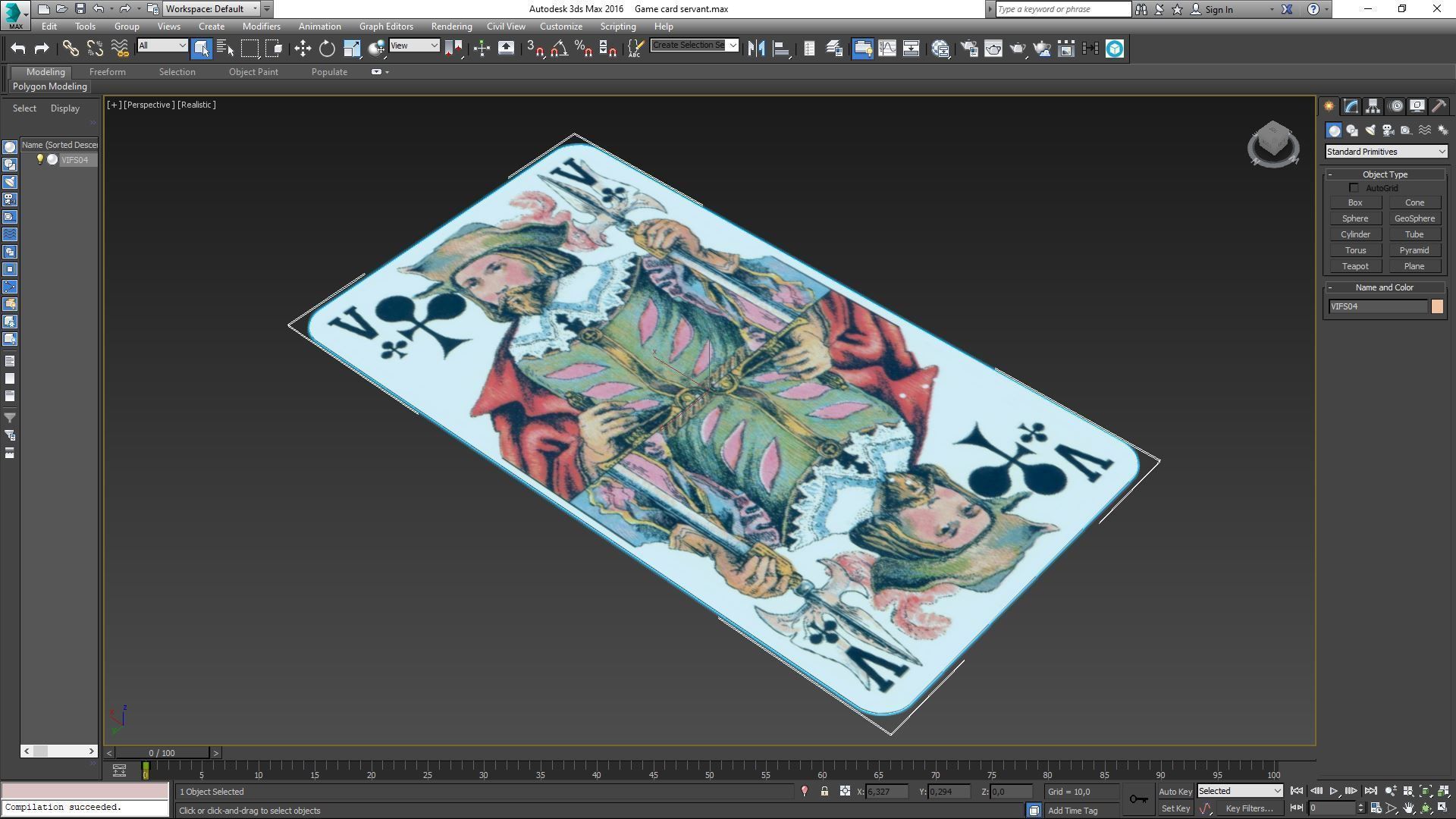The width and height of the screenshot is (1456, 819).
Task: Click the Bind to Space Warp icon
Action: [x=120, y=49]
